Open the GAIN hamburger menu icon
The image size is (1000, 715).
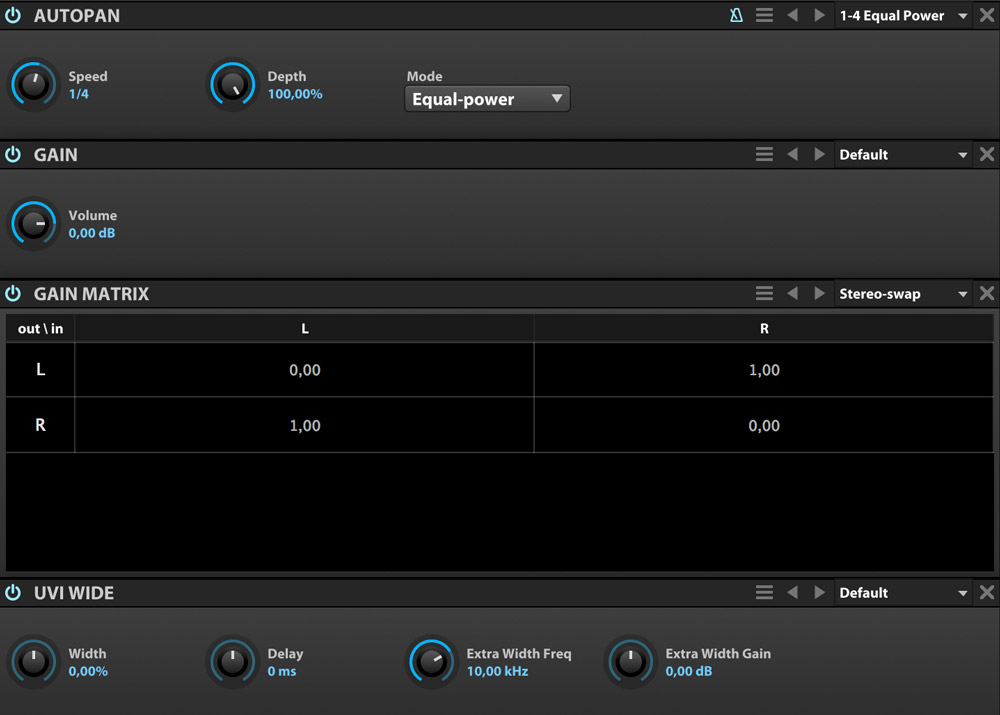pyautogui.click(x=764, y=154)
